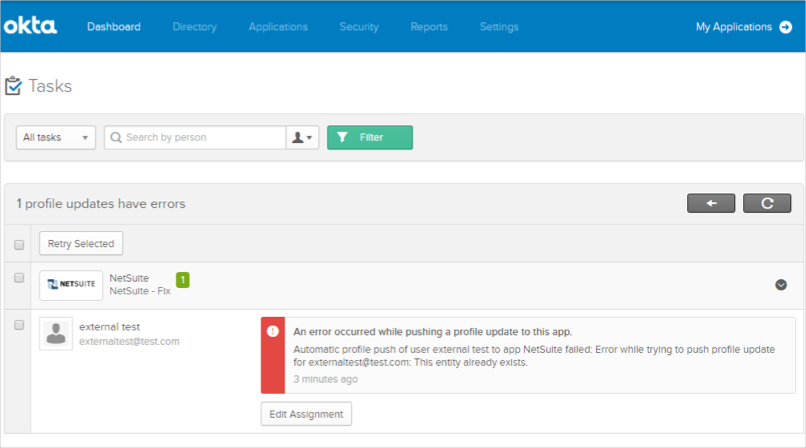Open the person type dropdown

tap(302, 137)
